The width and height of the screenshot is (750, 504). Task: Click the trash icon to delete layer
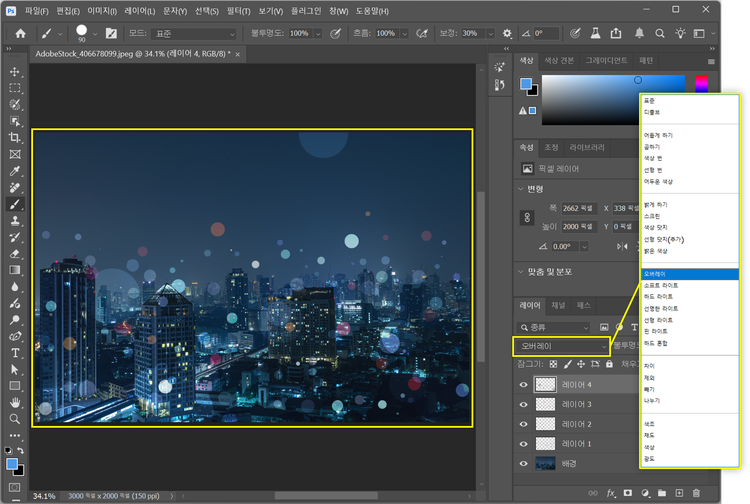[696, 492]
